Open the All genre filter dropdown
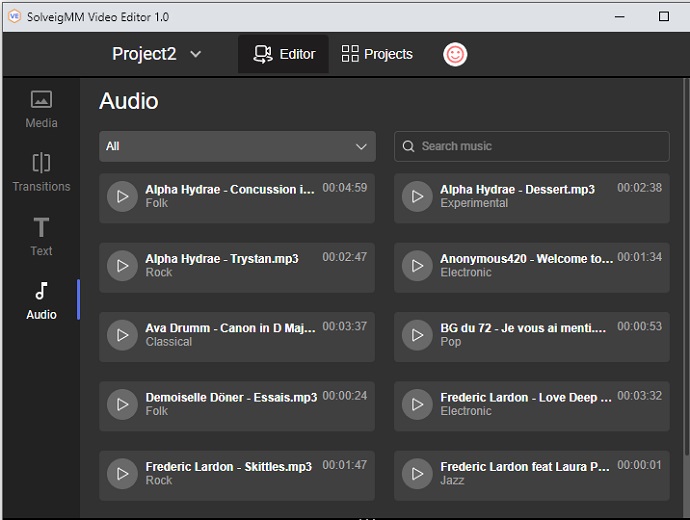The width and height of the screenshot is (690, 520). coord(237,146)
